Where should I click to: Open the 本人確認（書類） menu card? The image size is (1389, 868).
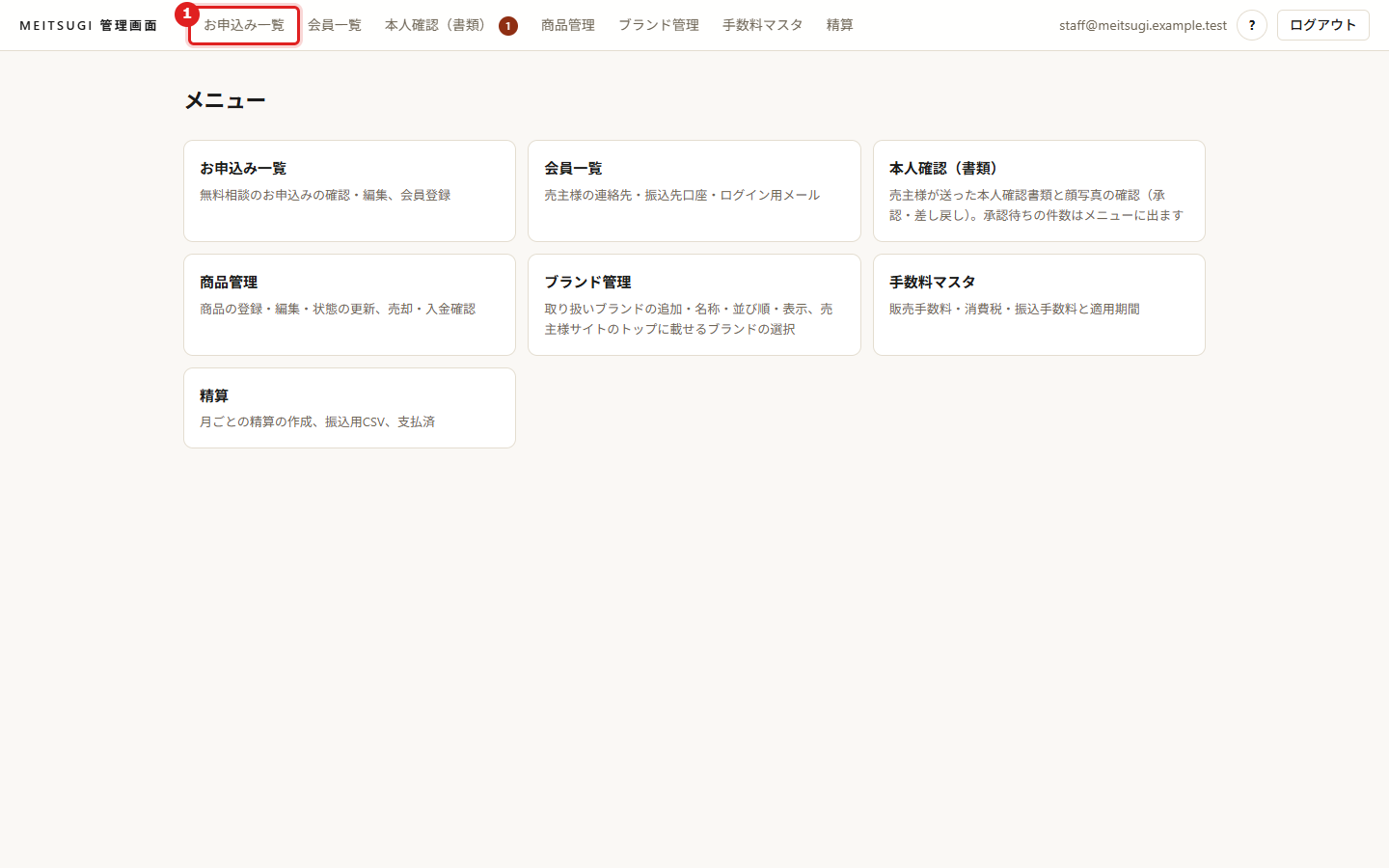1039,191
